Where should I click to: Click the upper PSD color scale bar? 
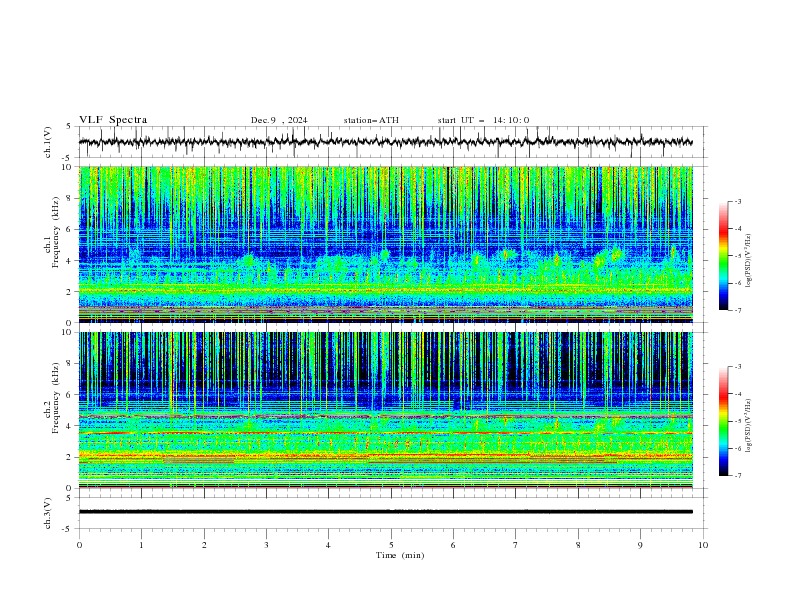point(723,256)
